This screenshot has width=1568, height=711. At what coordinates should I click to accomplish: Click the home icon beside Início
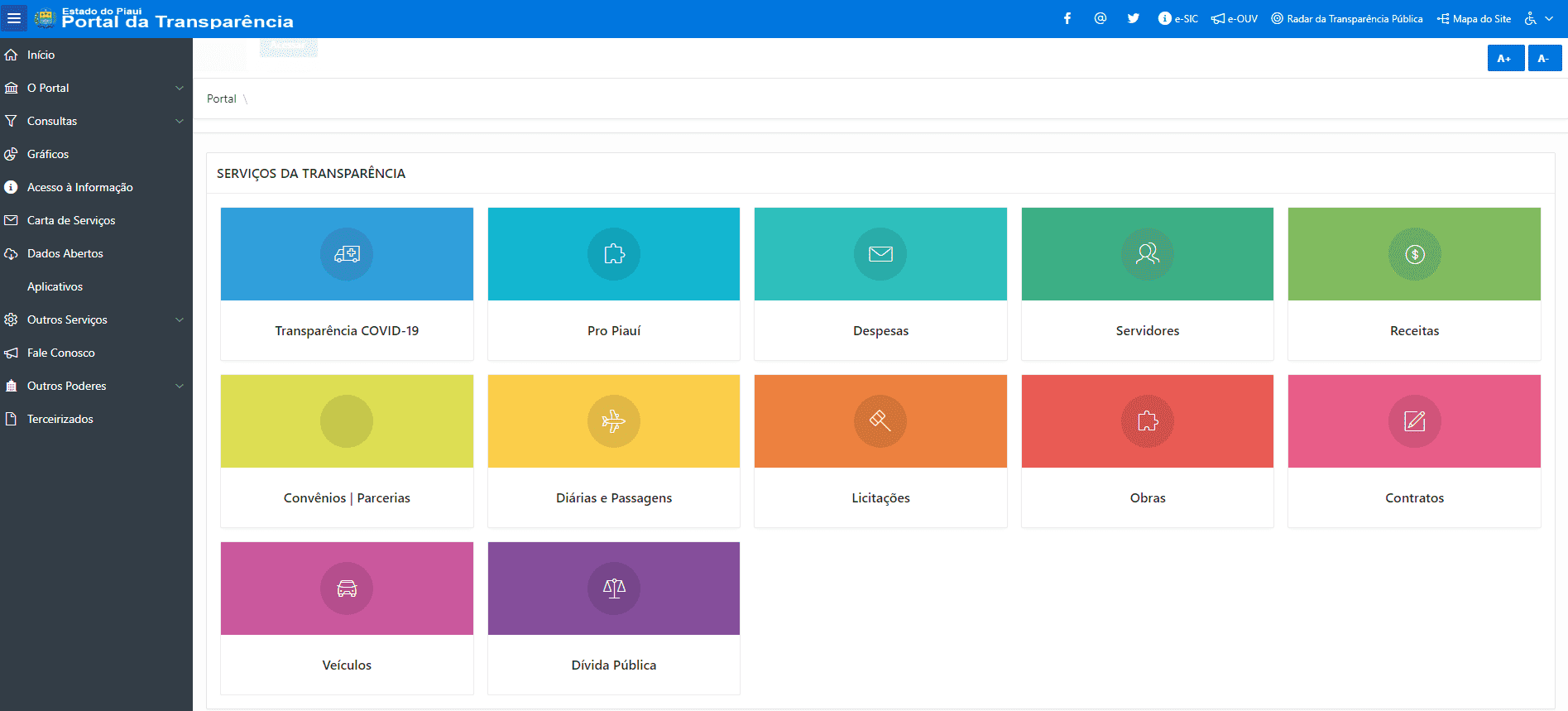[11, 55]
